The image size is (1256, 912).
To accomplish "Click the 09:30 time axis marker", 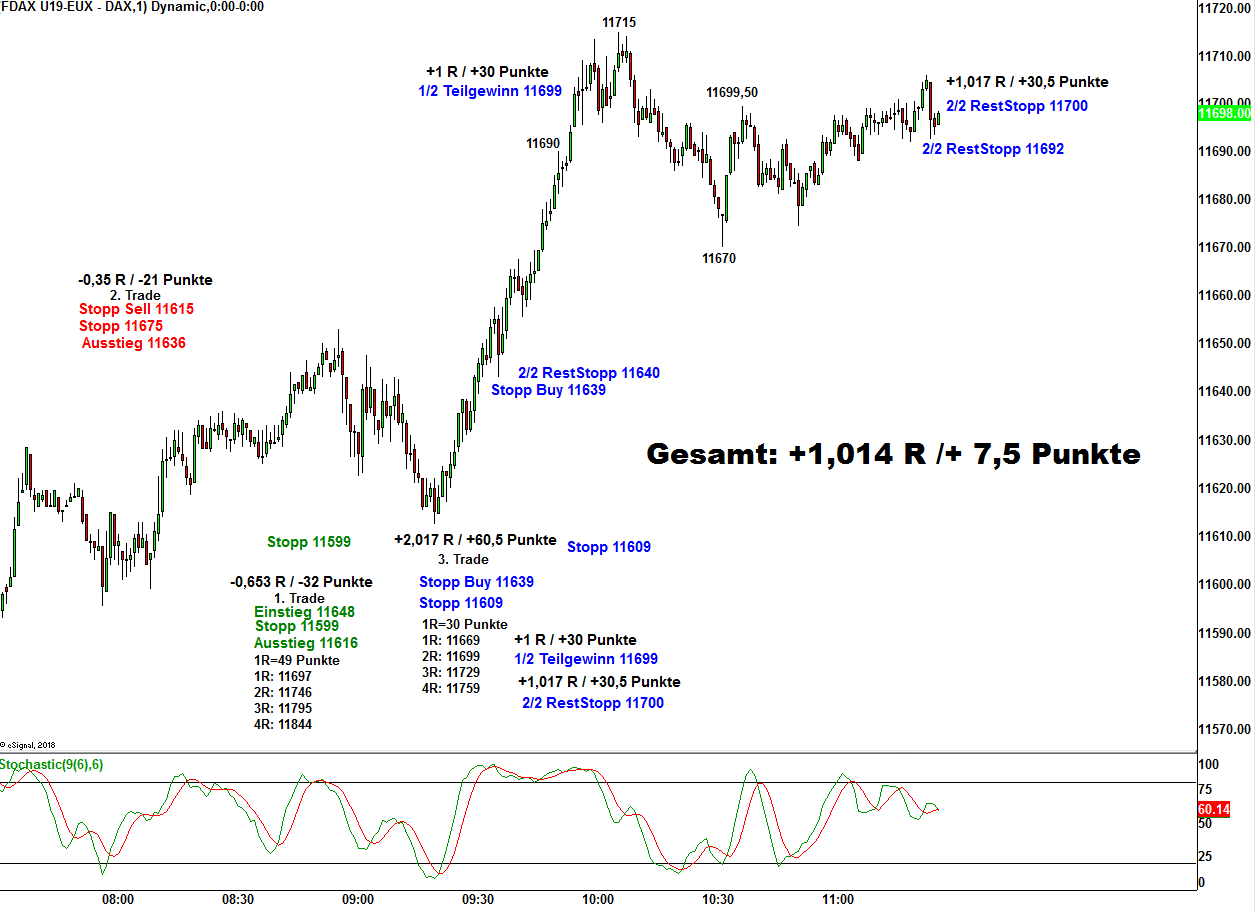I will [x=477, y=899].
